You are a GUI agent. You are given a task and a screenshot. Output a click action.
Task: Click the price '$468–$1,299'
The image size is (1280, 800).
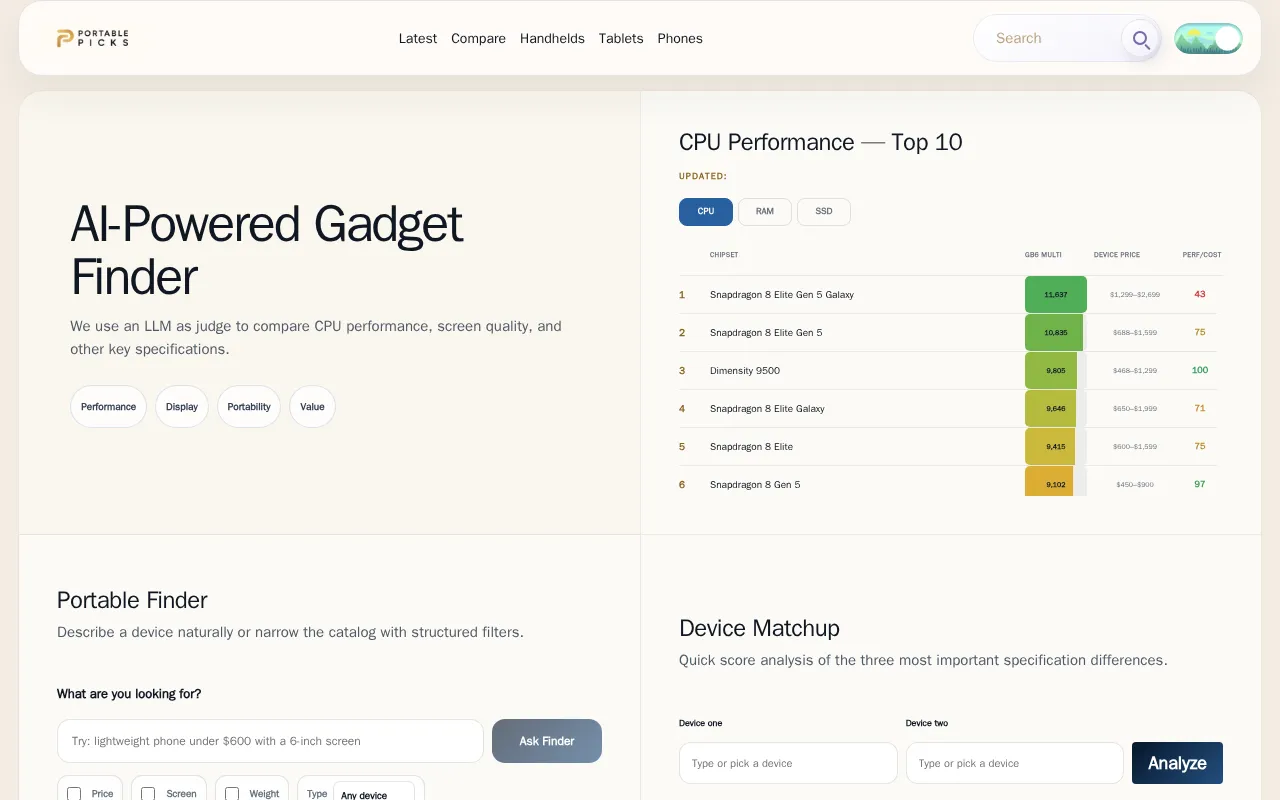coord(1135,371)
